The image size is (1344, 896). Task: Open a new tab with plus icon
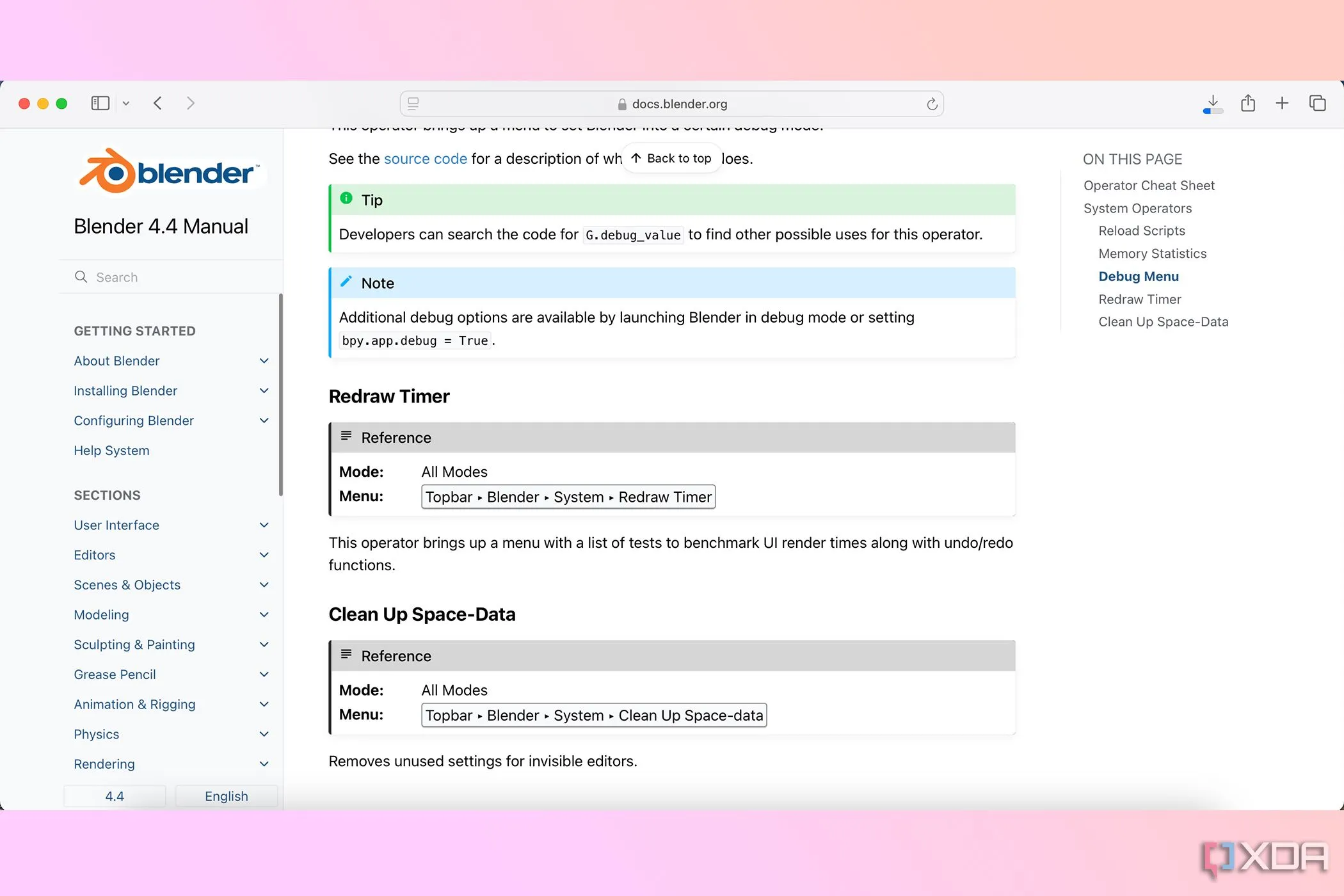point(1282,103)
